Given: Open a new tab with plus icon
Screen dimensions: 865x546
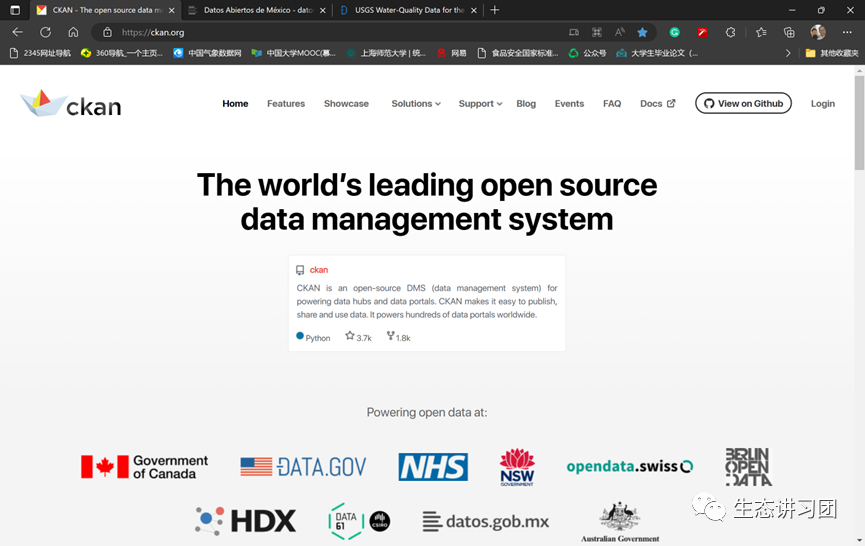Looking at the screenshot, I should pyautogui.click(x=495, y=10).
